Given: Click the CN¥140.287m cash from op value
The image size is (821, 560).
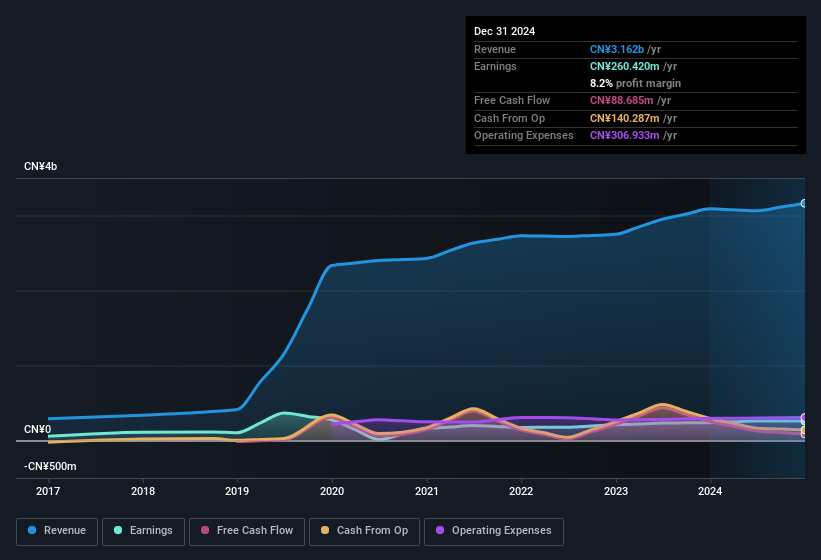Looking at the screenshot, I should (x=625, y=118).
